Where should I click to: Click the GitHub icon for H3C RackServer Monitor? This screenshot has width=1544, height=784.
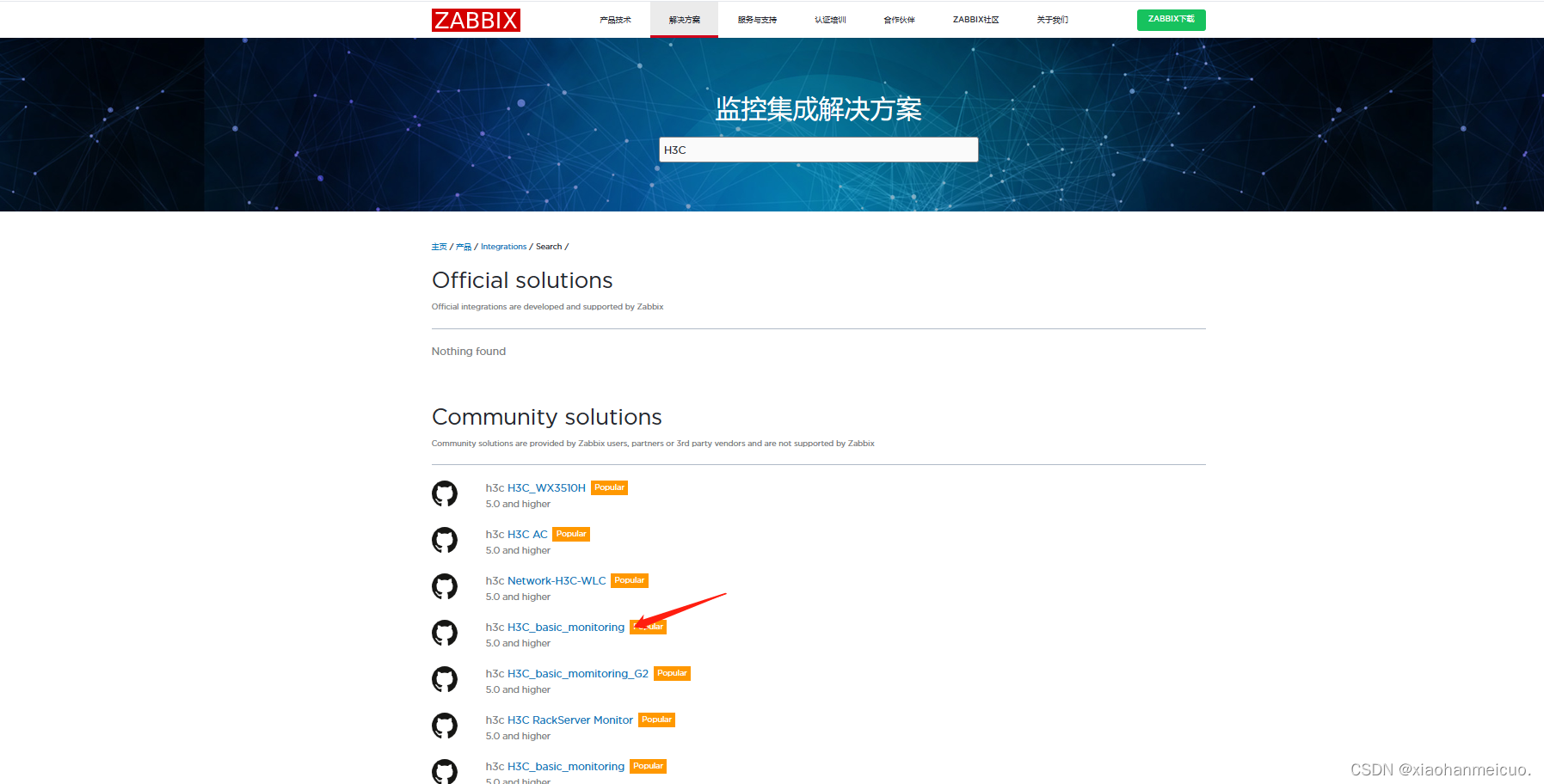(445, 726)
